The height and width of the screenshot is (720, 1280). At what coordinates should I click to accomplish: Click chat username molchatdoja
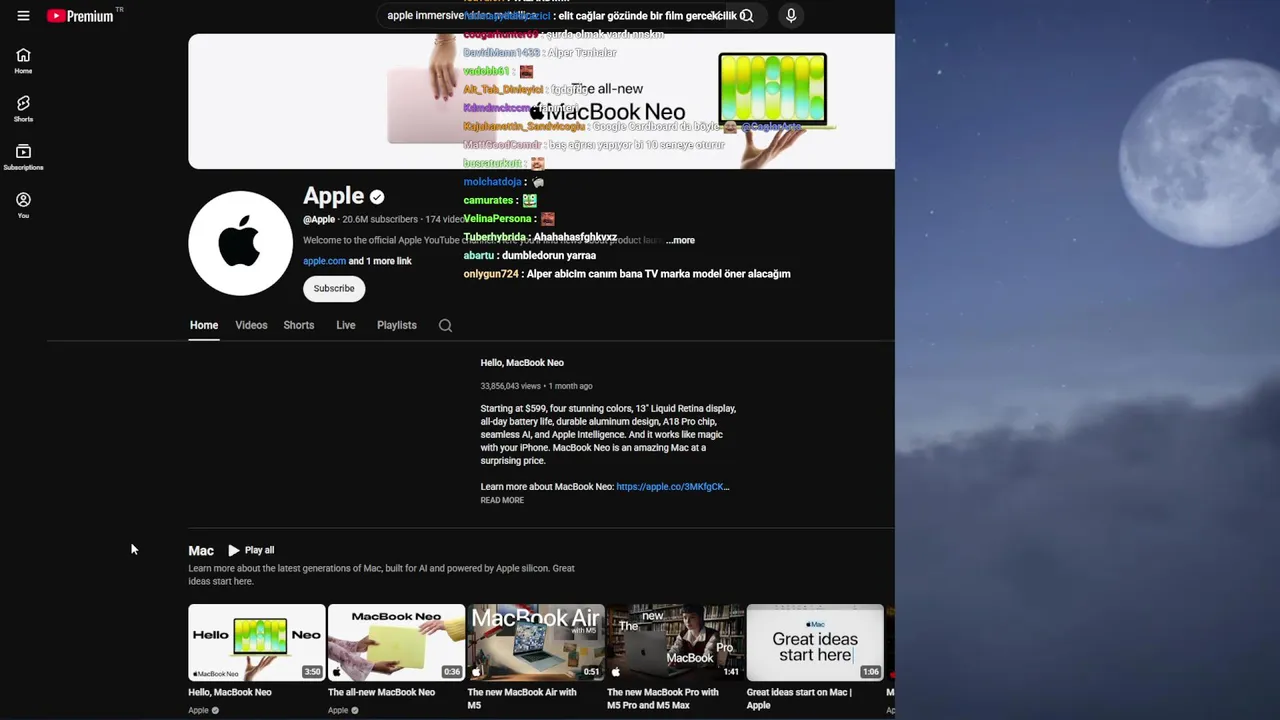coord(492,182)
